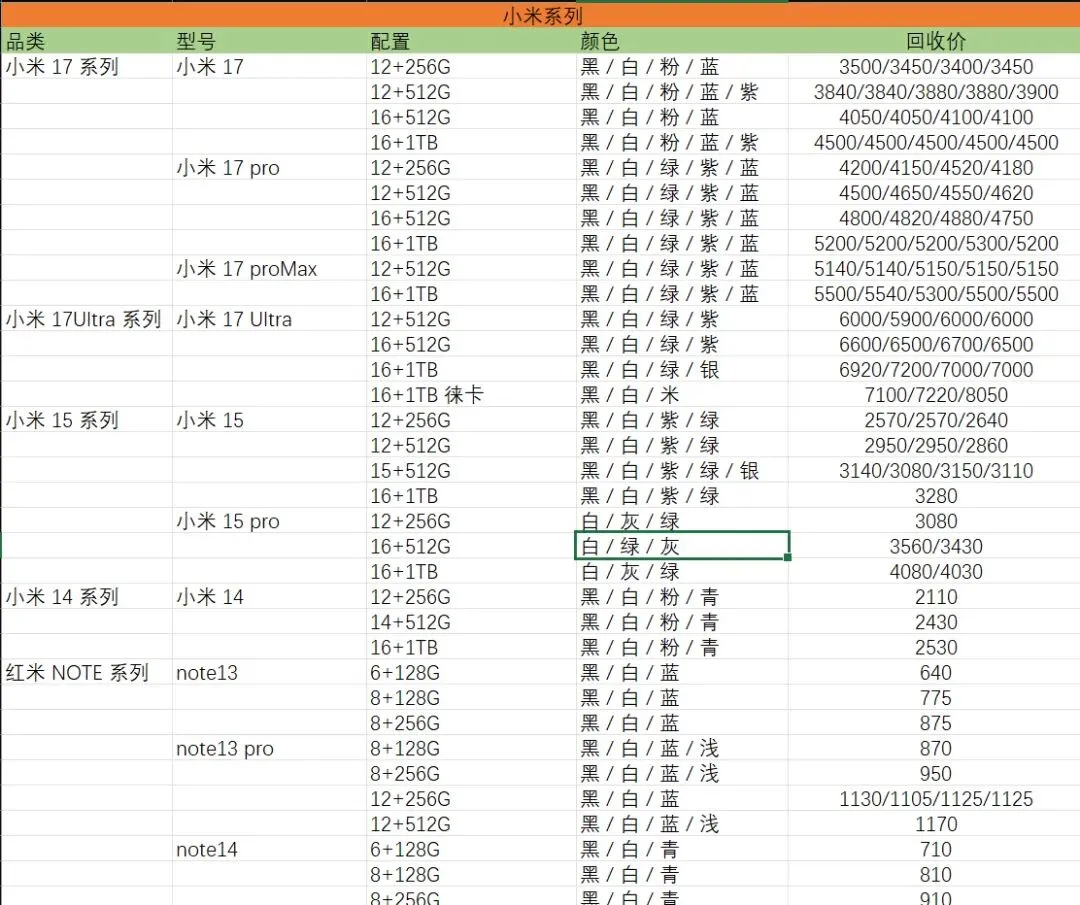Select price cell '1170'
Image resolution: width=1080 pixels, height=905 pixels.
tap(935, 824)
